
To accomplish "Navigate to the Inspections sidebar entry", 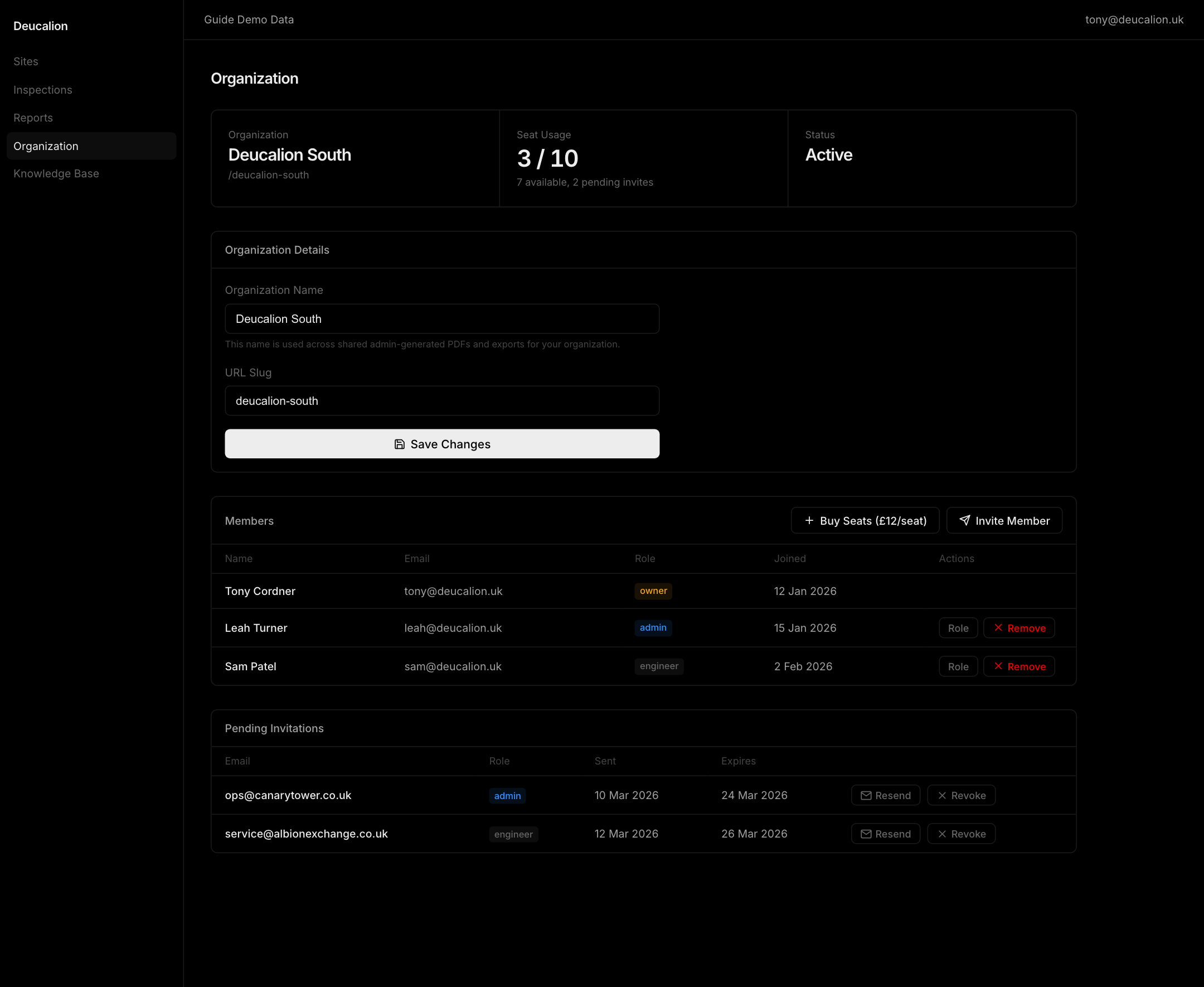I will pos(42,89).
